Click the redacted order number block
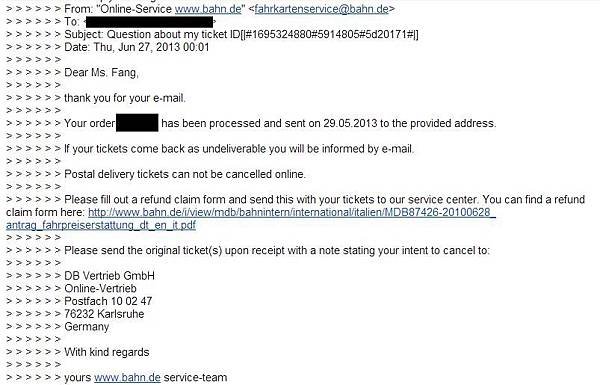Image resolution: width=600 pixels, height=385 pixels. coord(137,122)
